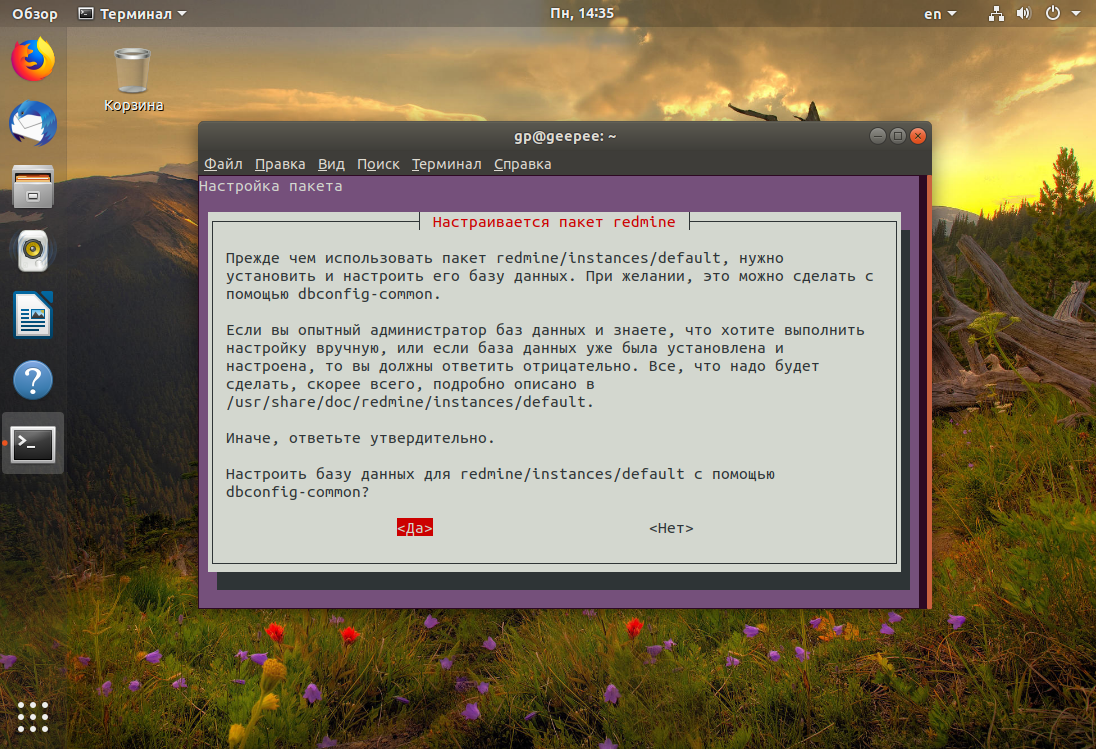The image size is (1096, 749).
Task: Open the Терминал app menu in top bar
Action: [x=132, y=13]
